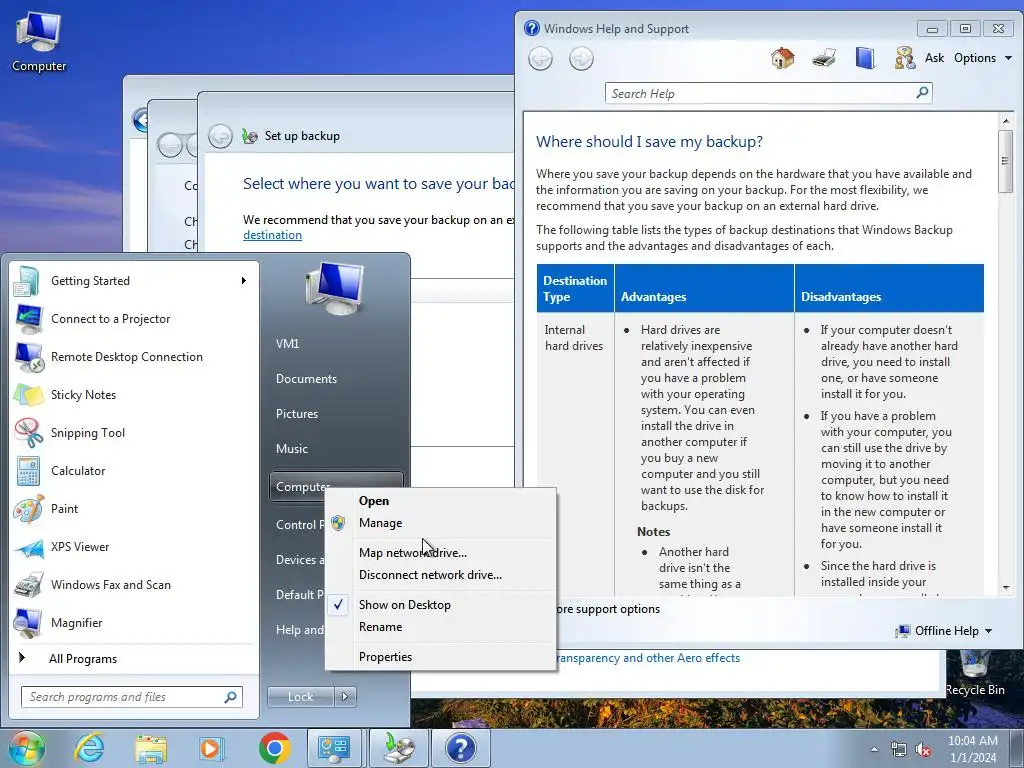
Task: Launch Magnifier from Start menu
Action: point(134,622)
